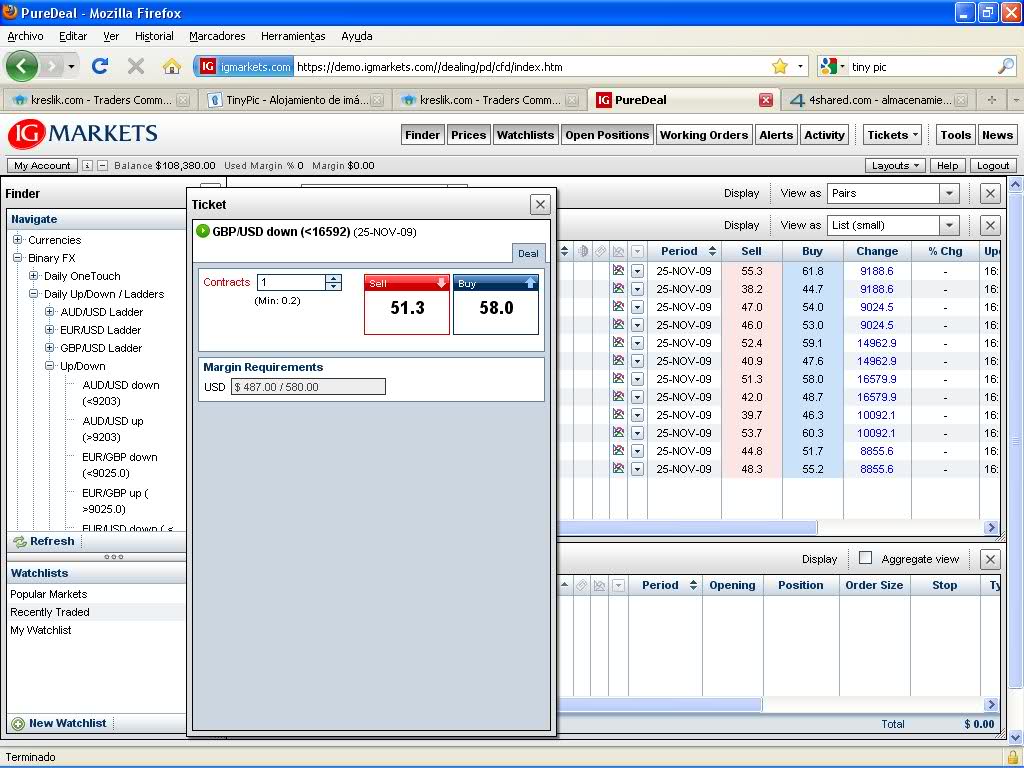Open the Tickets dropdown menu
Screen dimensions: 1024x768
click(892, 135)
